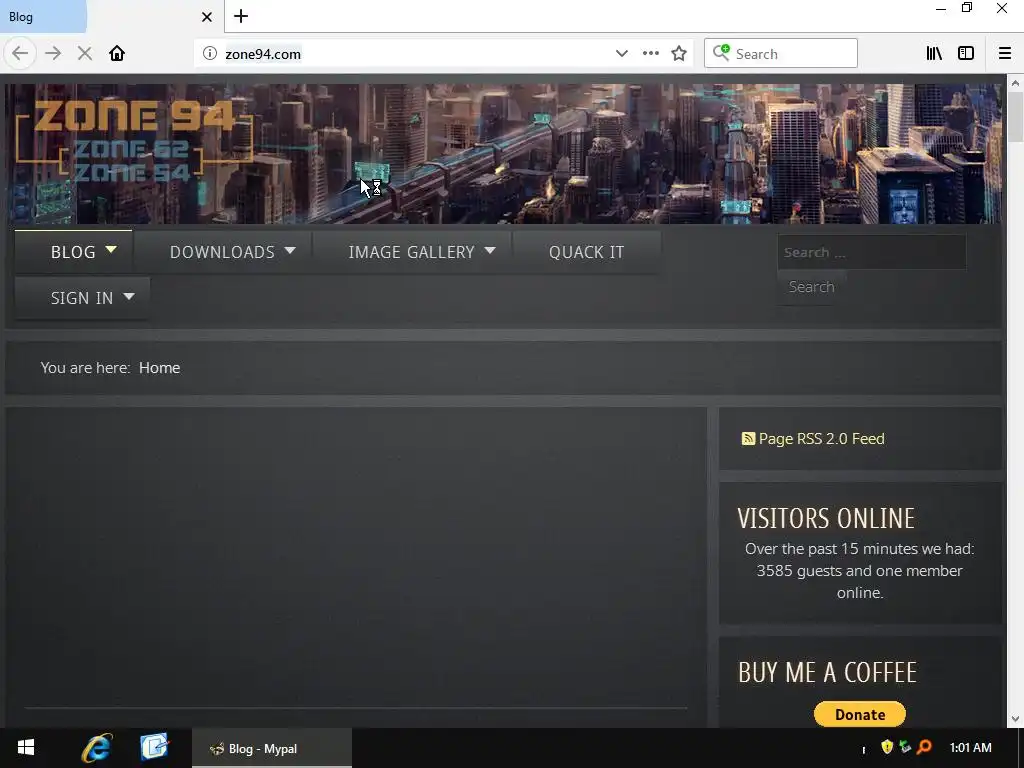This screenshot has height=768, width=1024.
Task: Click the orange RSS feed icon
Action: [x=748, y=439]
